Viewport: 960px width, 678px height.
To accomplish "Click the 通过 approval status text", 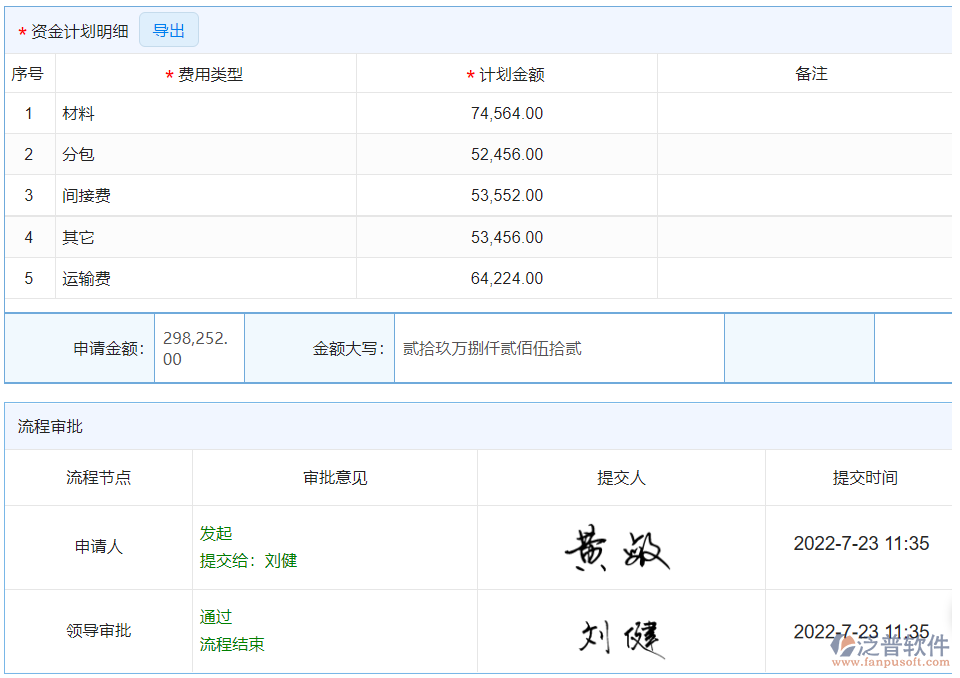I will click(x=216, y=617).
